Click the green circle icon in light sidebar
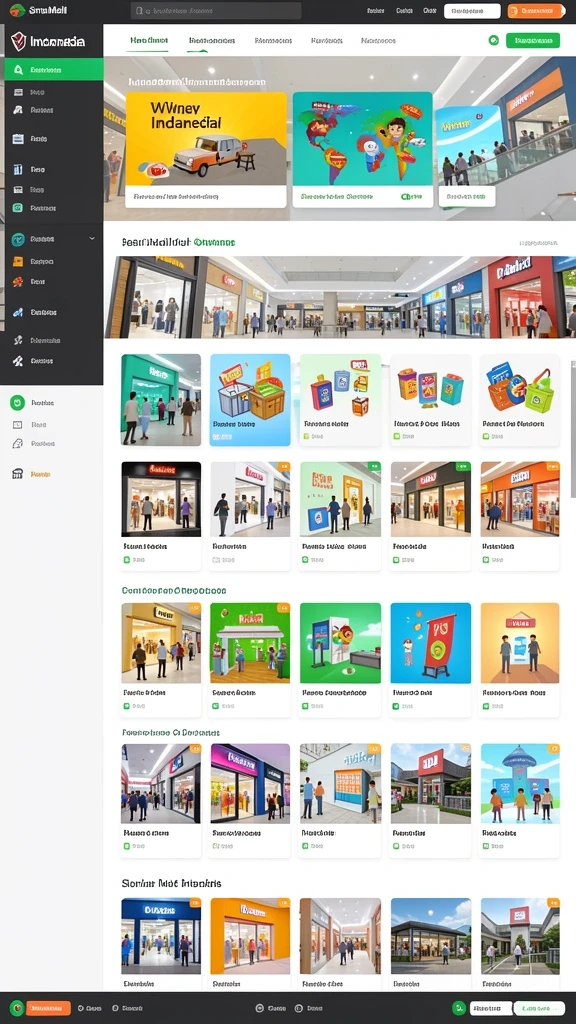576x1024 pixels. 18,403
